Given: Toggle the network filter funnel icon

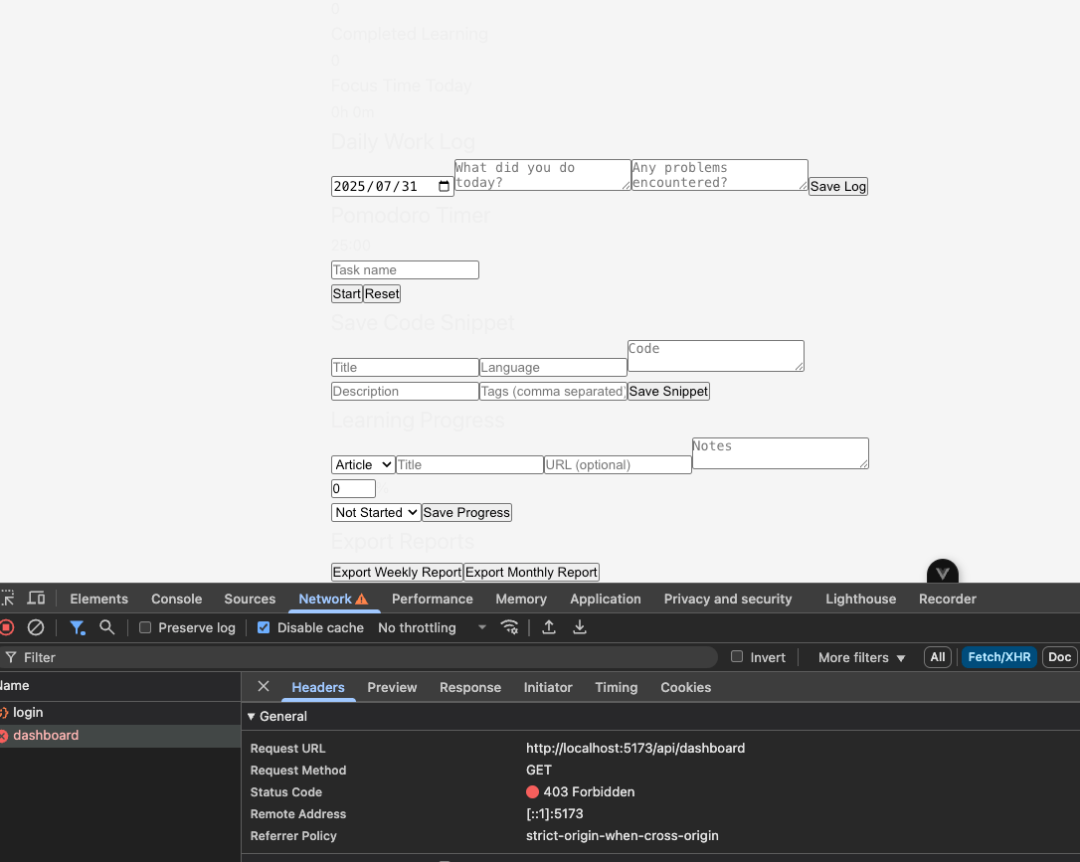Looking at the screenshot, I should (x=77, y=628).
